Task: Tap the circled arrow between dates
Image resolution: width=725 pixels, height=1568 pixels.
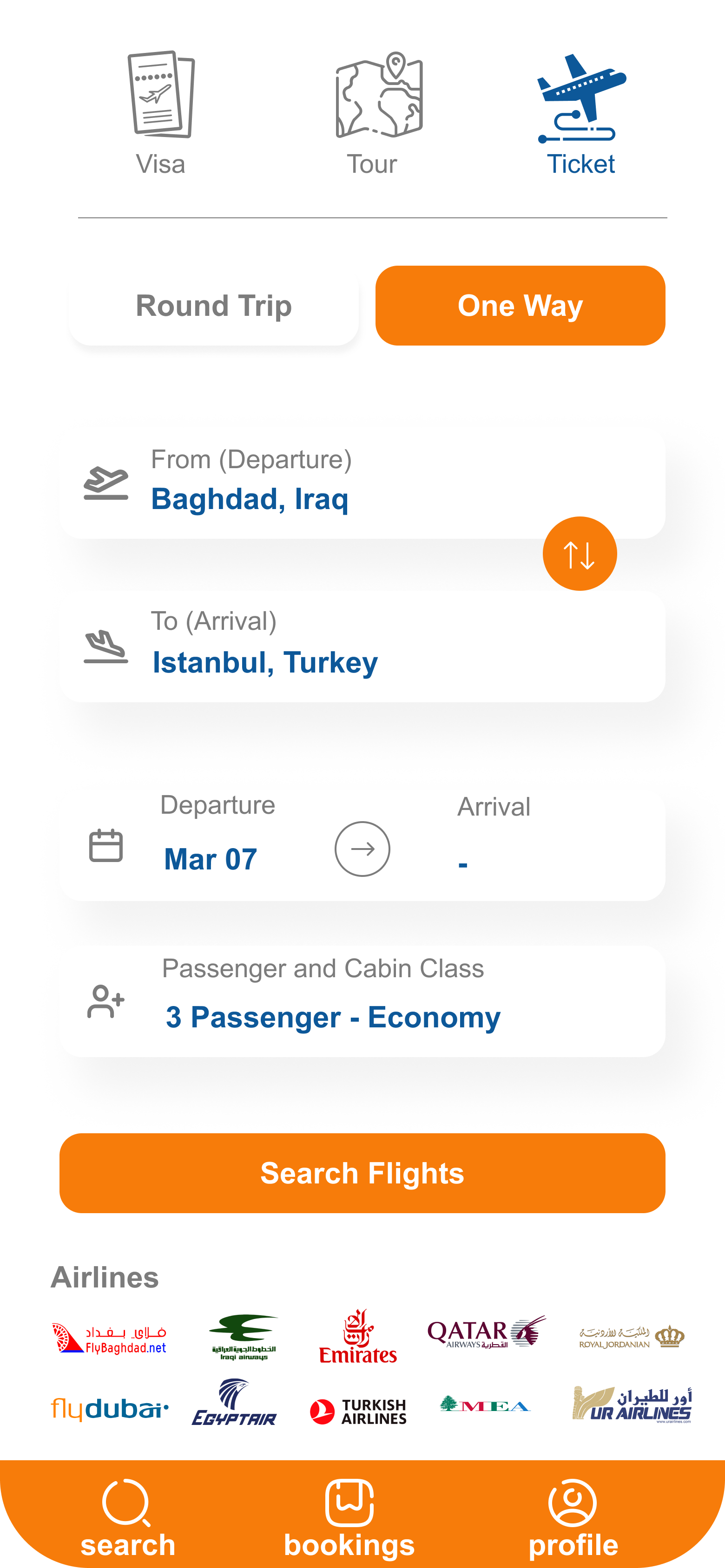Action: [362, 849]
